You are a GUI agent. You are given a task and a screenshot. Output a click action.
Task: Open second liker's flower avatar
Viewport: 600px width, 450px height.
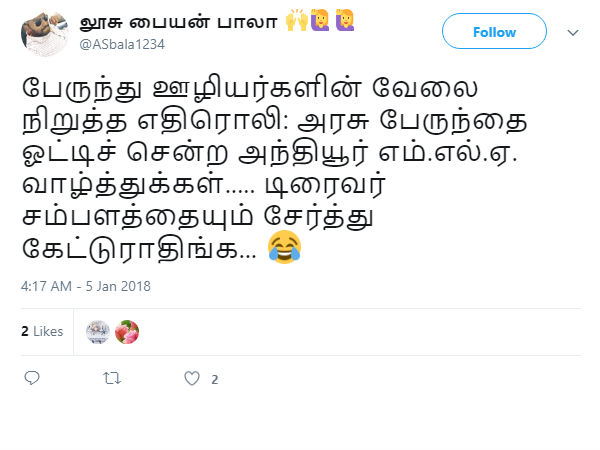[127, 332]
